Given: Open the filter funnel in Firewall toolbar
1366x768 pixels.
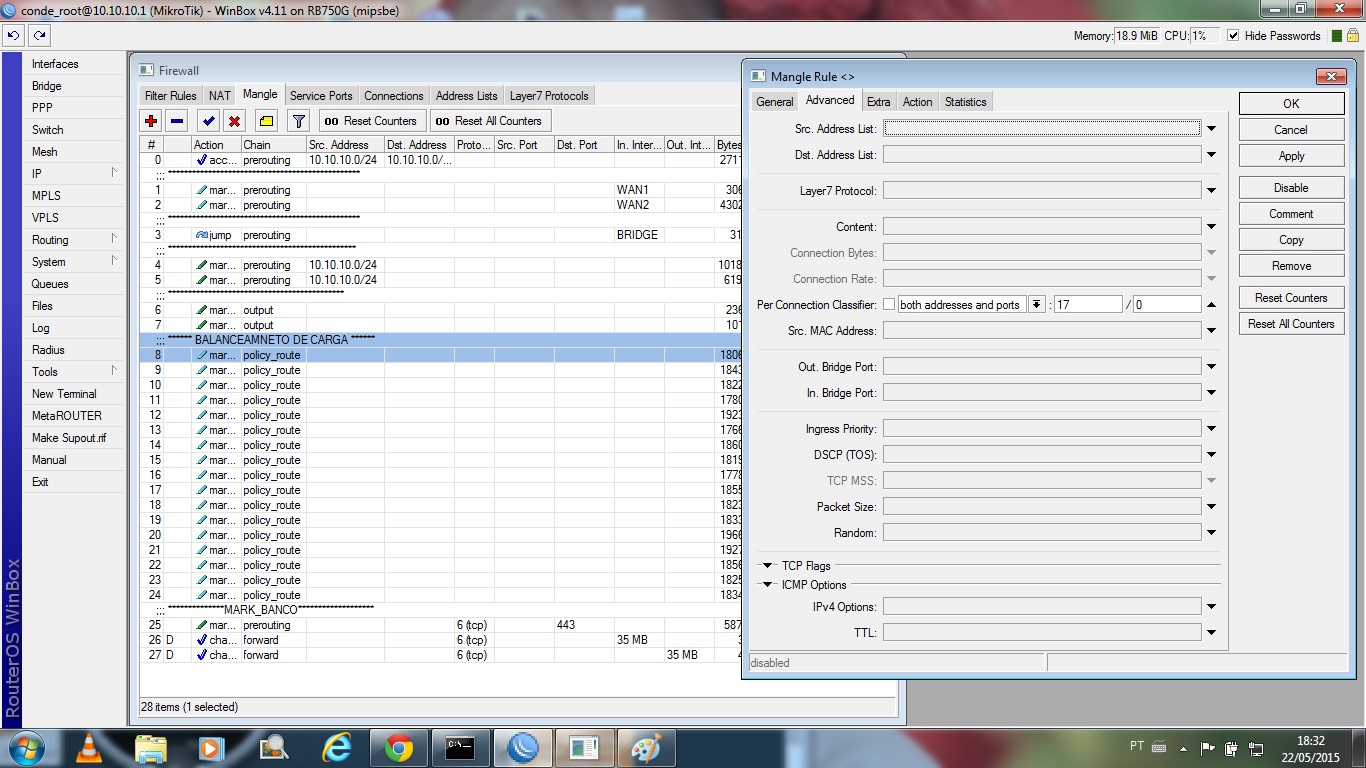Looking at the screenshot, I should click(x=298, y=121).
